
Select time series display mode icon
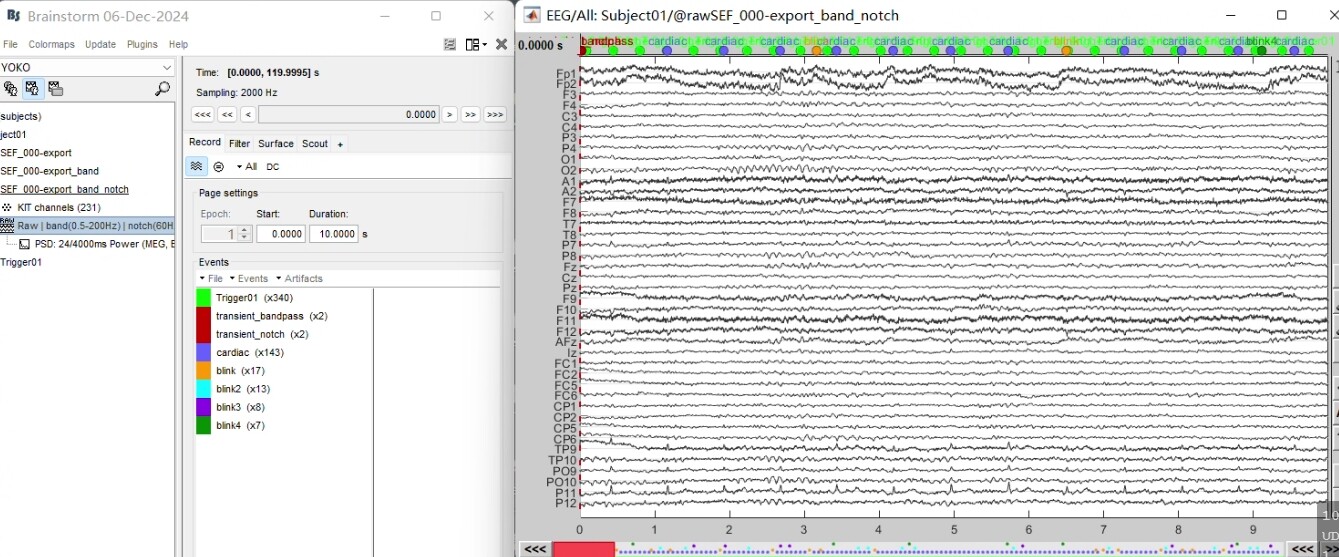(x=197, y=167)
